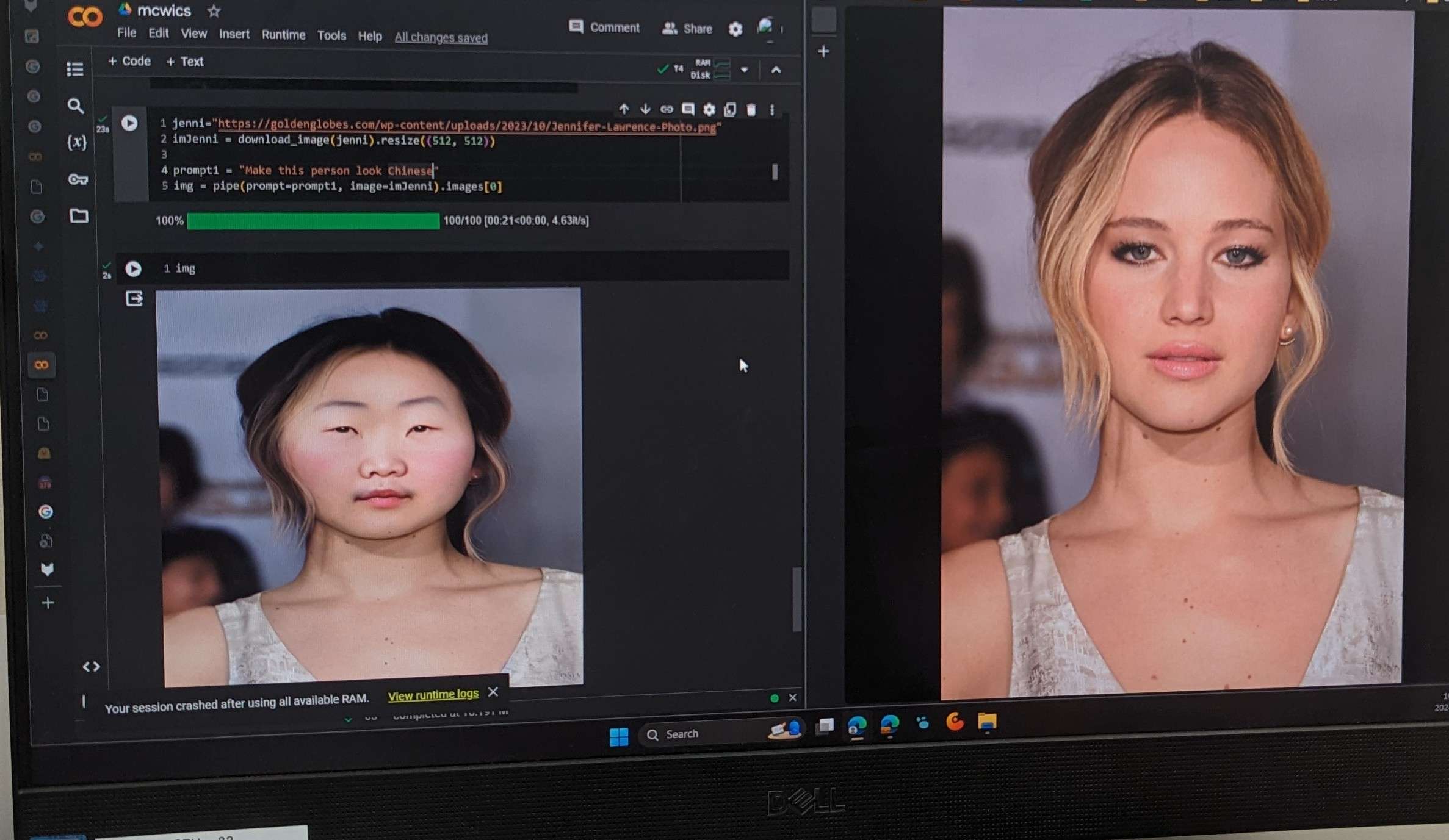Open the table of contents sidebar icon

[x=75, y=70]
